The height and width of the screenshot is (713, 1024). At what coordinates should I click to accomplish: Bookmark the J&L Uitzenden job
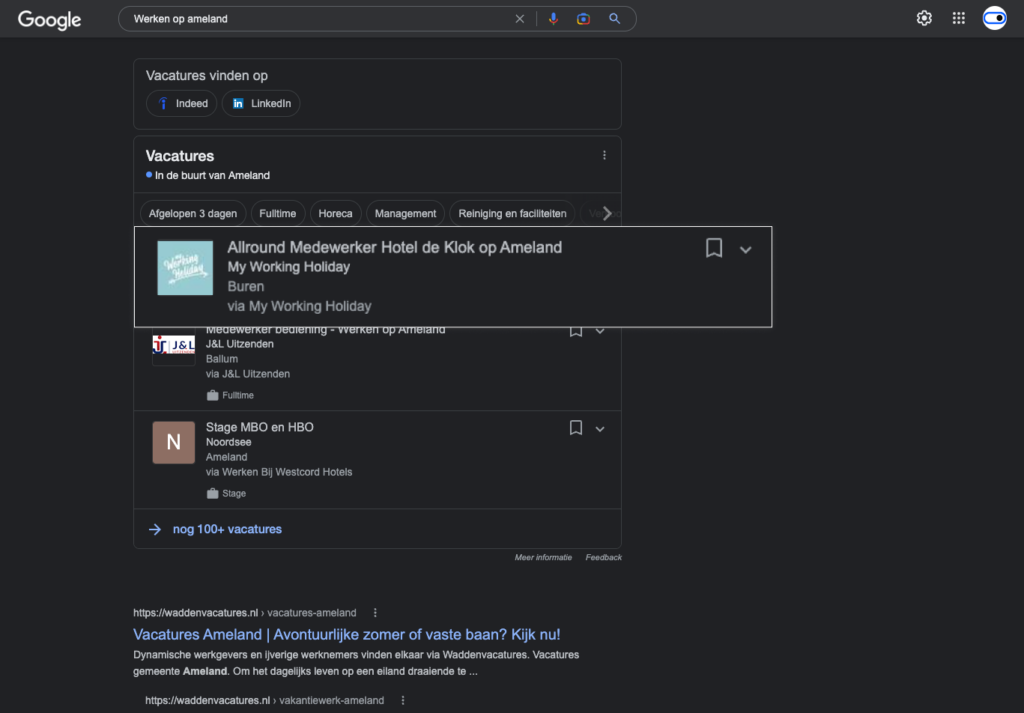tap(575, 331)
